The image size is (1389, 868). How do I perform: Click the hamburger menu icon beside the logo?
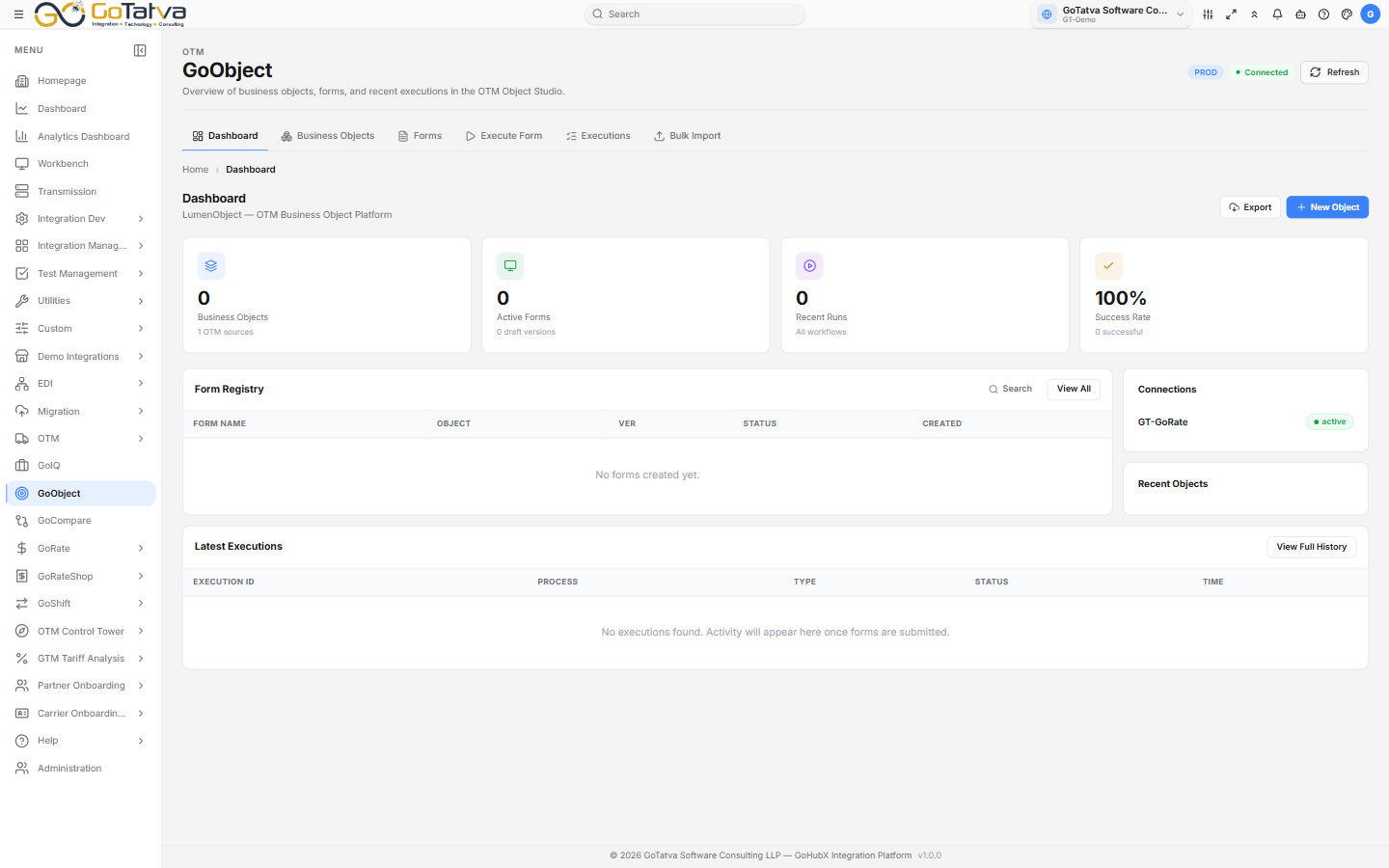[18, 14]
